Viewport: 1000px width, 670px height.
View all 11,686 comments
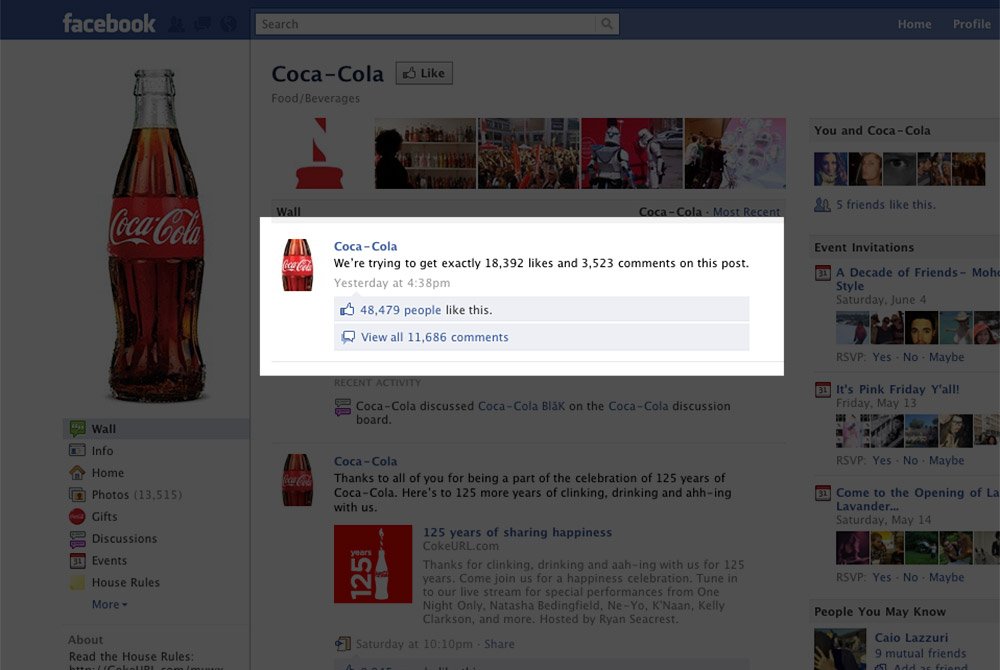coord(434,337)
